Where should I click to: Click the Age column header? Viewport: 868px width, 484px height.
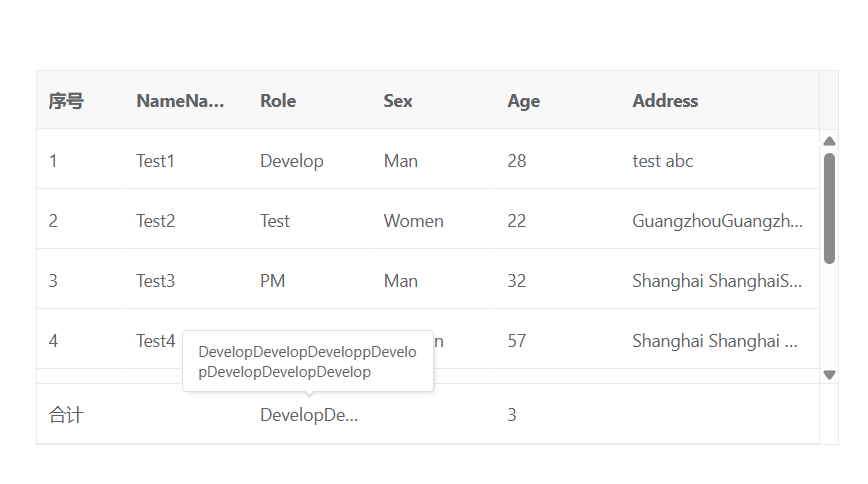[x=523, y=101]
